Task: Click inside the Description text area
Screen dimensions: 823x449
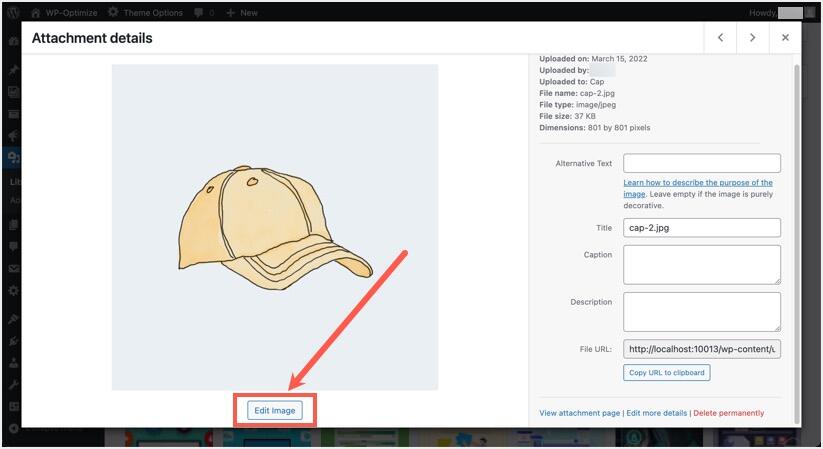Action: pos(701,311)
